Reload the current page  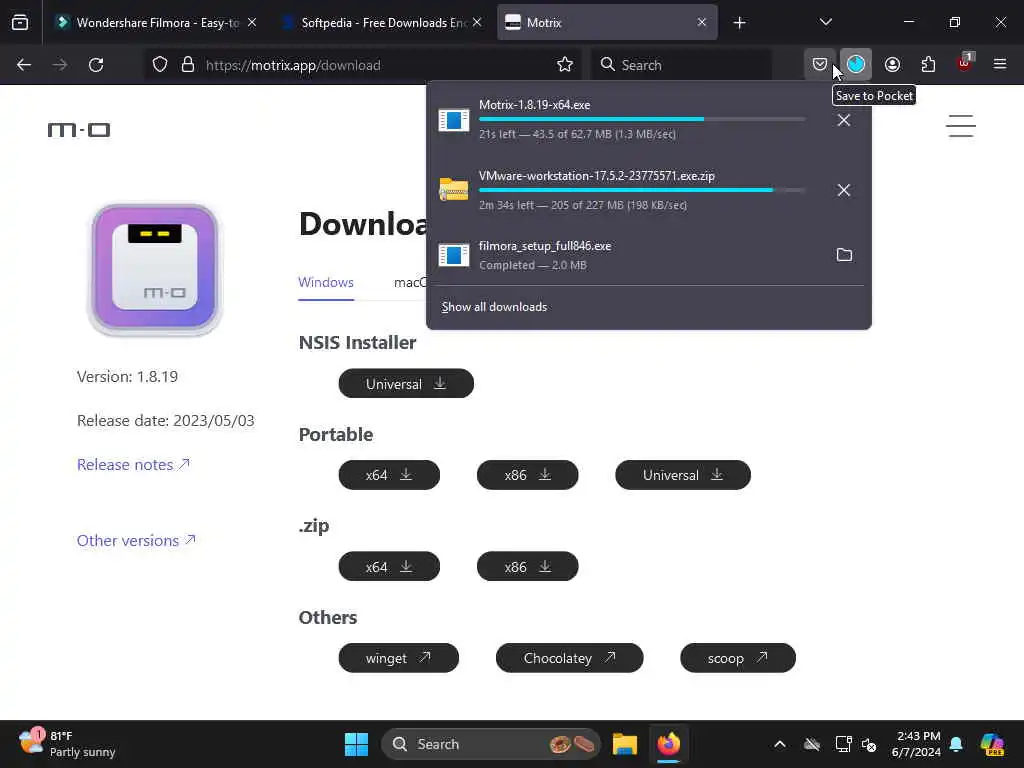pos(96,65)
